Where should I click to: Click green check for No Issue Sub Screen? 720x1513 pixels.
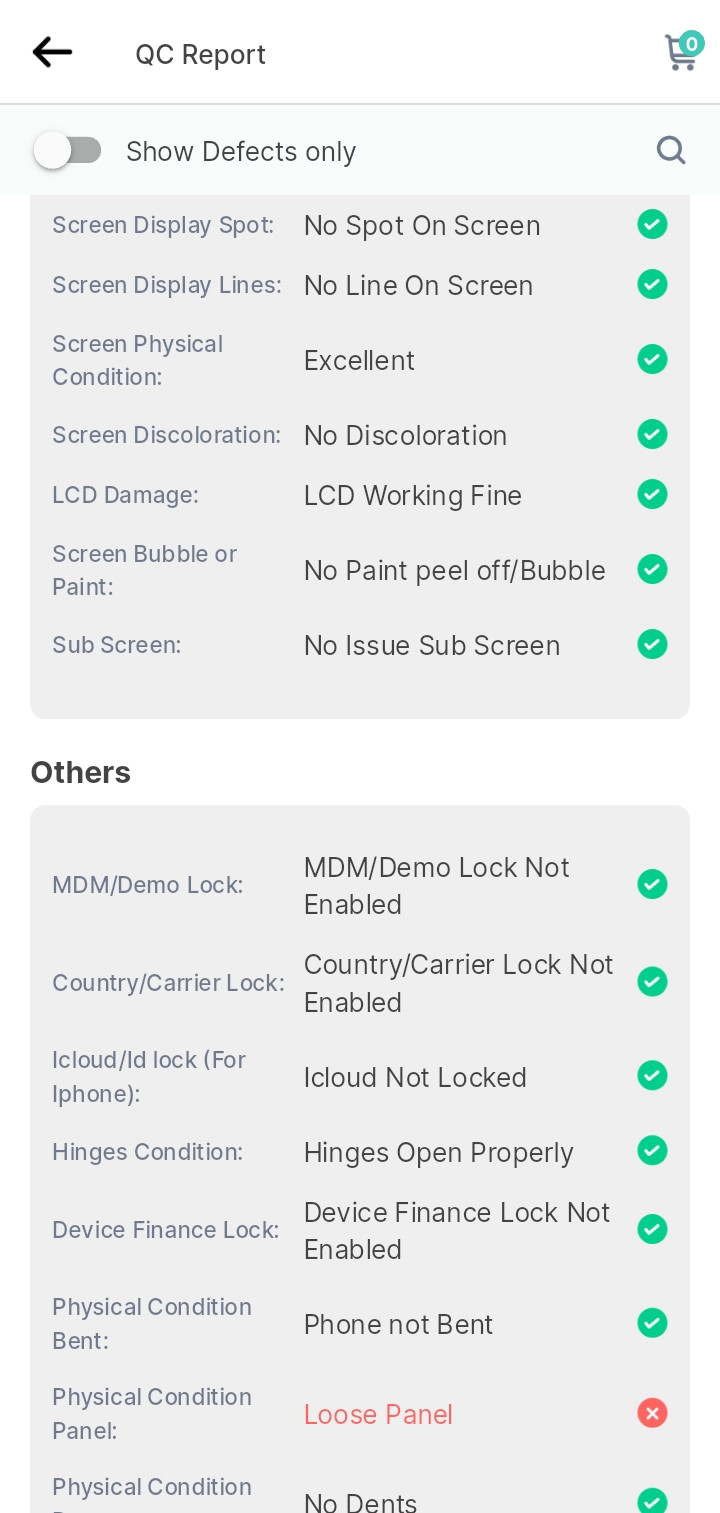point(652,644)
